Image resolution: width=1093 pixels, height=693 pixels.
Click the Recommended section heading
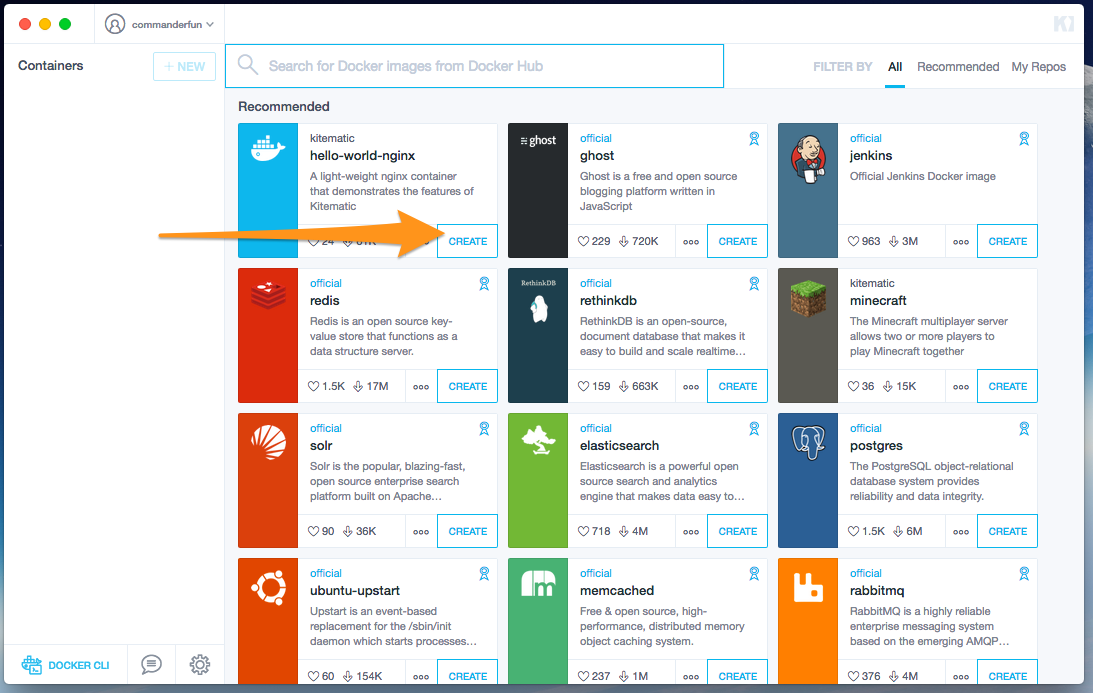pyautogui.click(x=284, y=107)
